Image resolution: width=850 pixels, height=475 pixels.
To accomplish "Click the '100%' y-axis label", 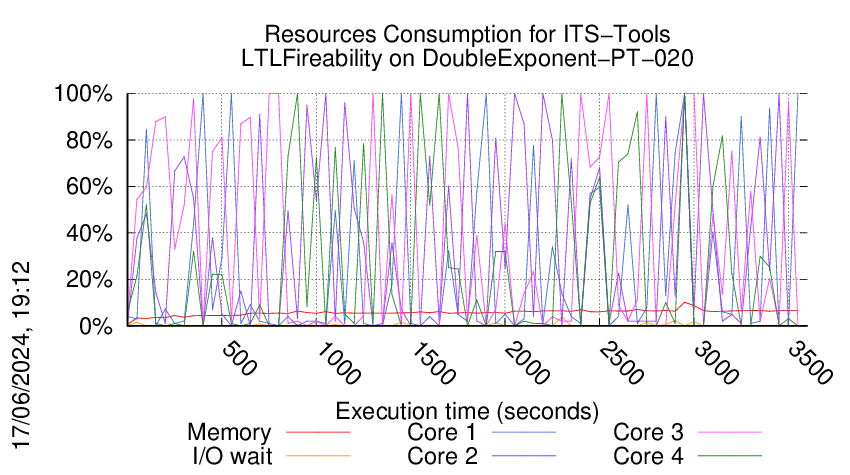I will [83, 94].
